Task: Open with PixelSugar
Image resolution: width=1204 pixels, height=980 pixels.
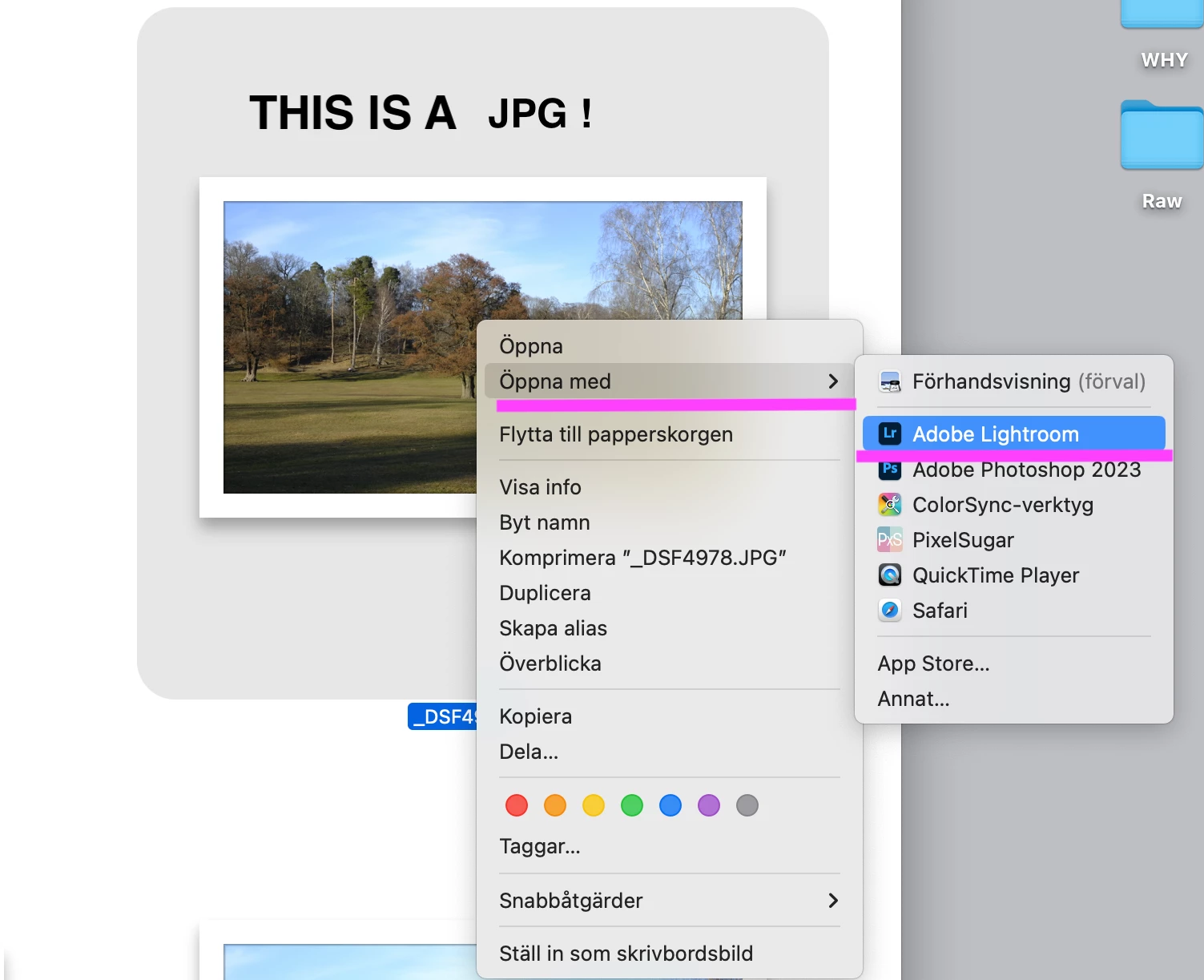Action: (1014, 540)
